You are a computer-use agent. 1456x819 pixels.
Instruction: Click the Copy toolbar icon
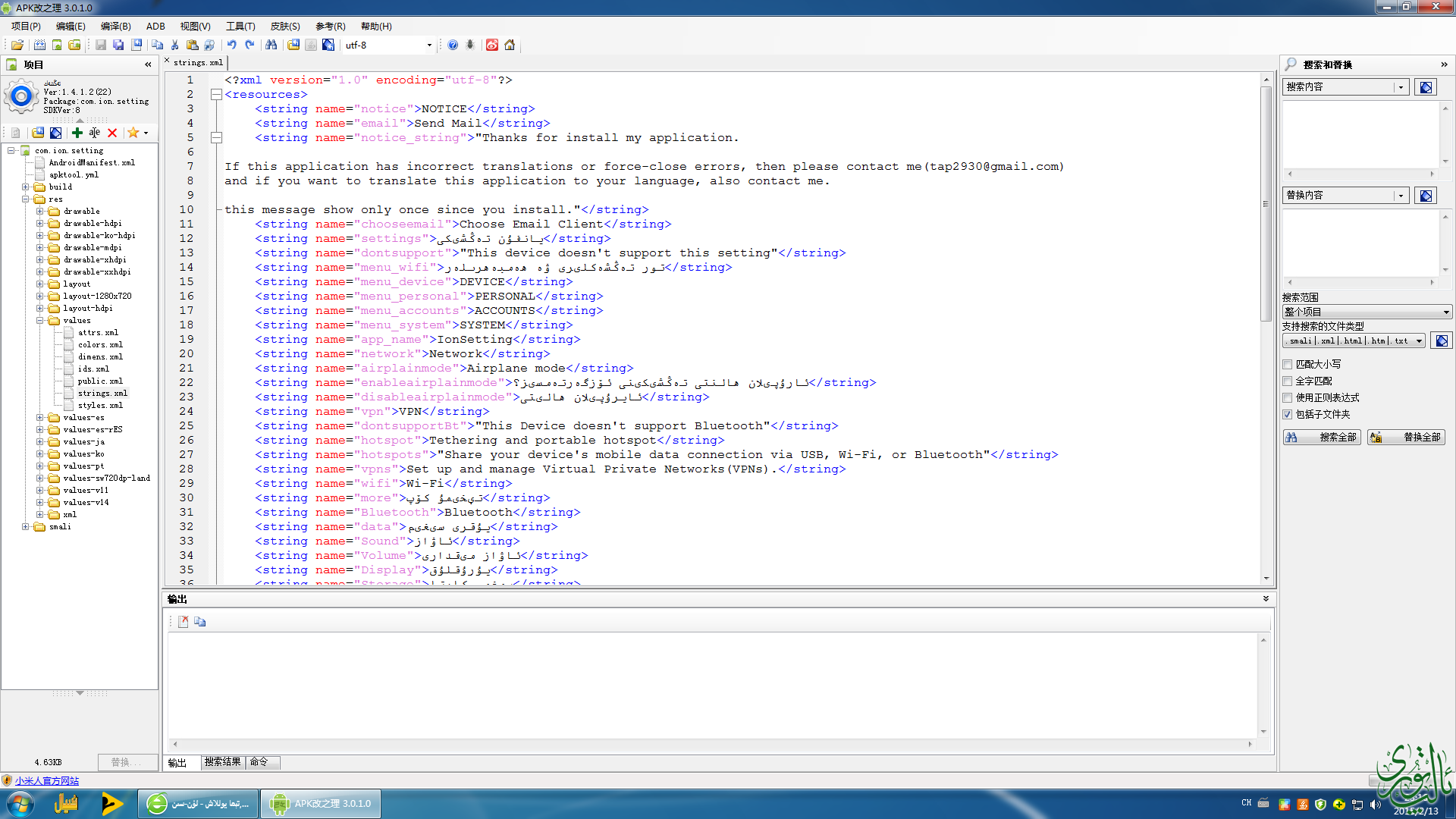[158, 45]
